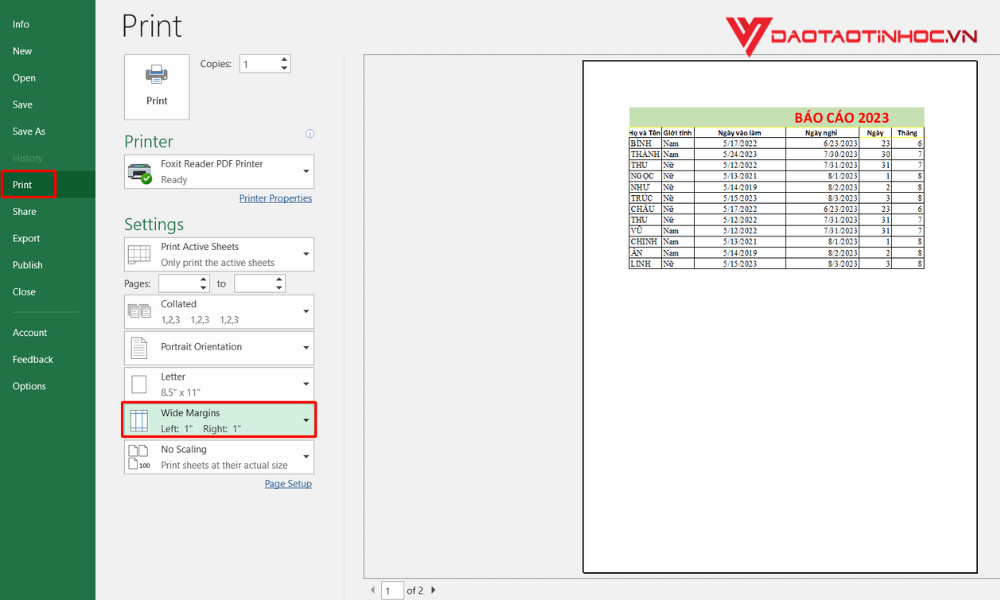Open the Export section in sidebar
Image resolution: width=1000 pixels, height=600 pixels.
click(25, 238)
